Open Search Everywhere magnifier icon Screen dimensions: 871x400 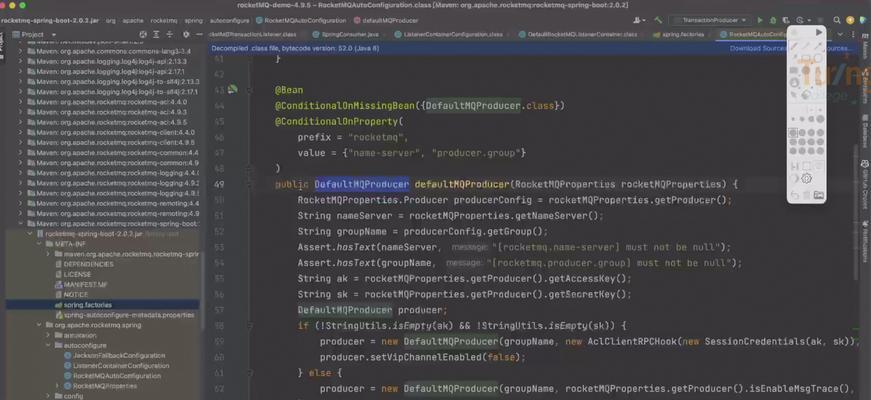(837, 20)
